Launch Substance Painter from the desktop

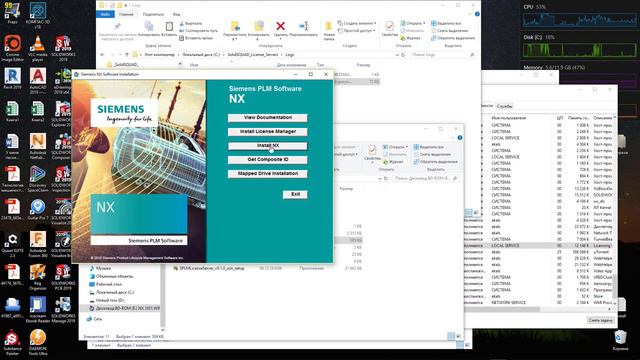(x=12, y=342)
